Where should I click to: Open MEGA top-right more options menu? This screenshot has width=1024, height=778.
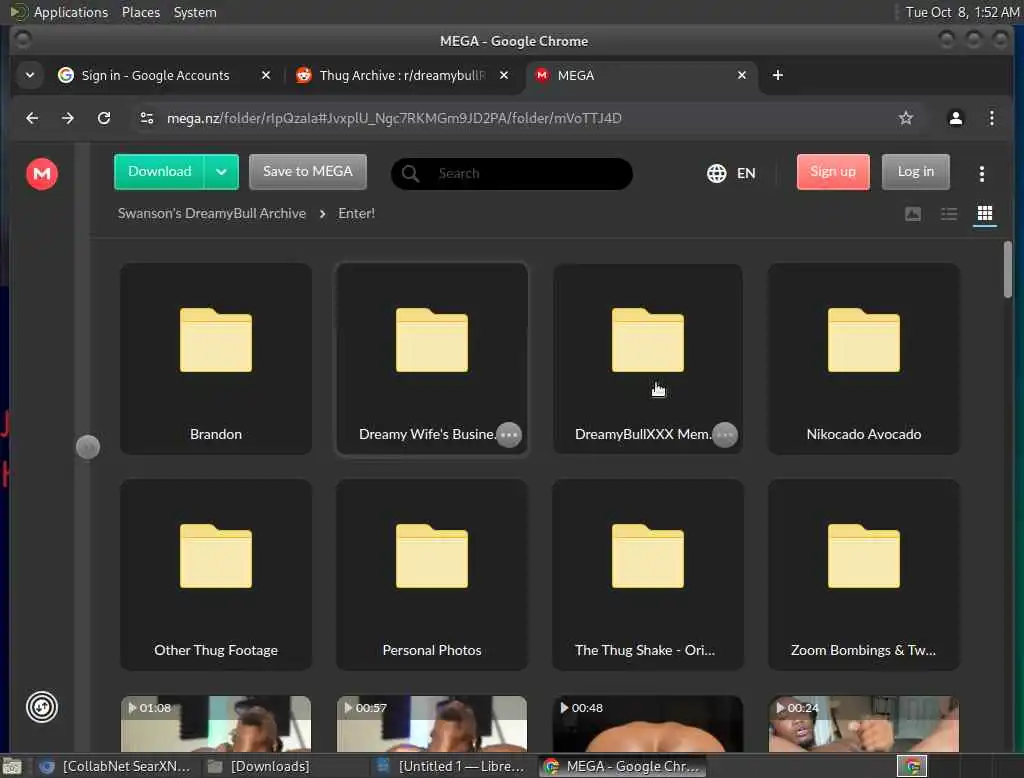click(982, 173)
